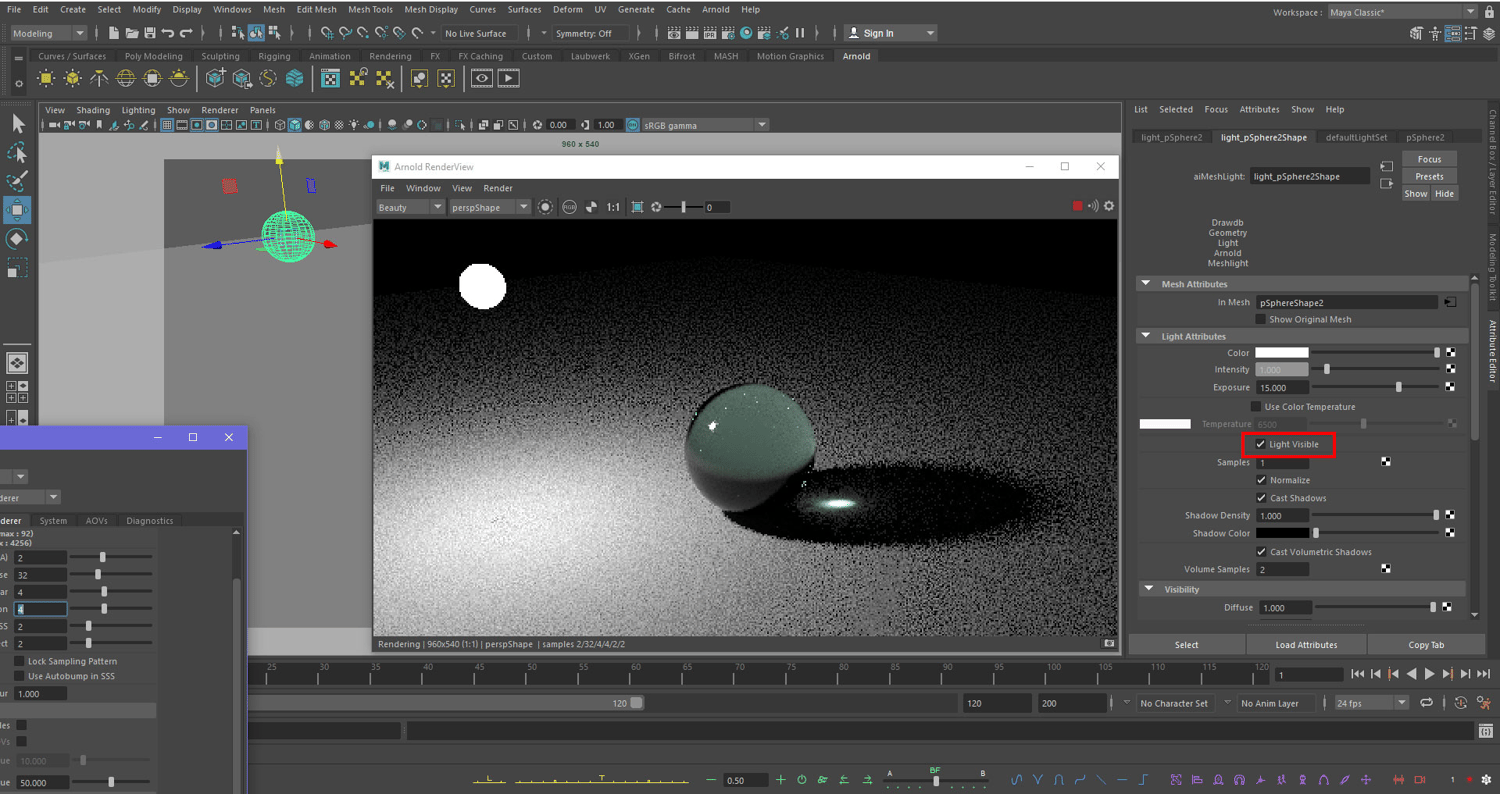Image resolution: width=1500 pixels, height=794 pixels.
Task: Click the Load Attributes button
Action: (x=1306, y=645)
